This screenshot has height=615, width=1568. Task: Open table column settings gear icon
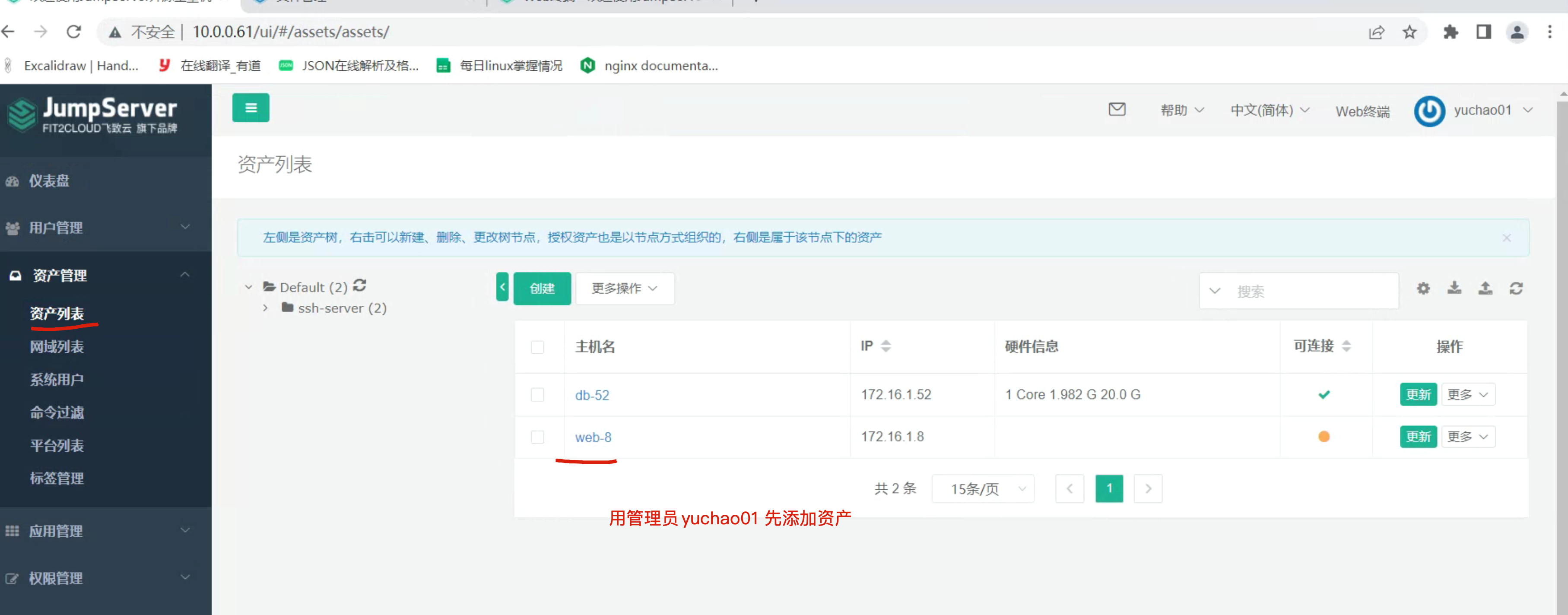pos(1422,288)
